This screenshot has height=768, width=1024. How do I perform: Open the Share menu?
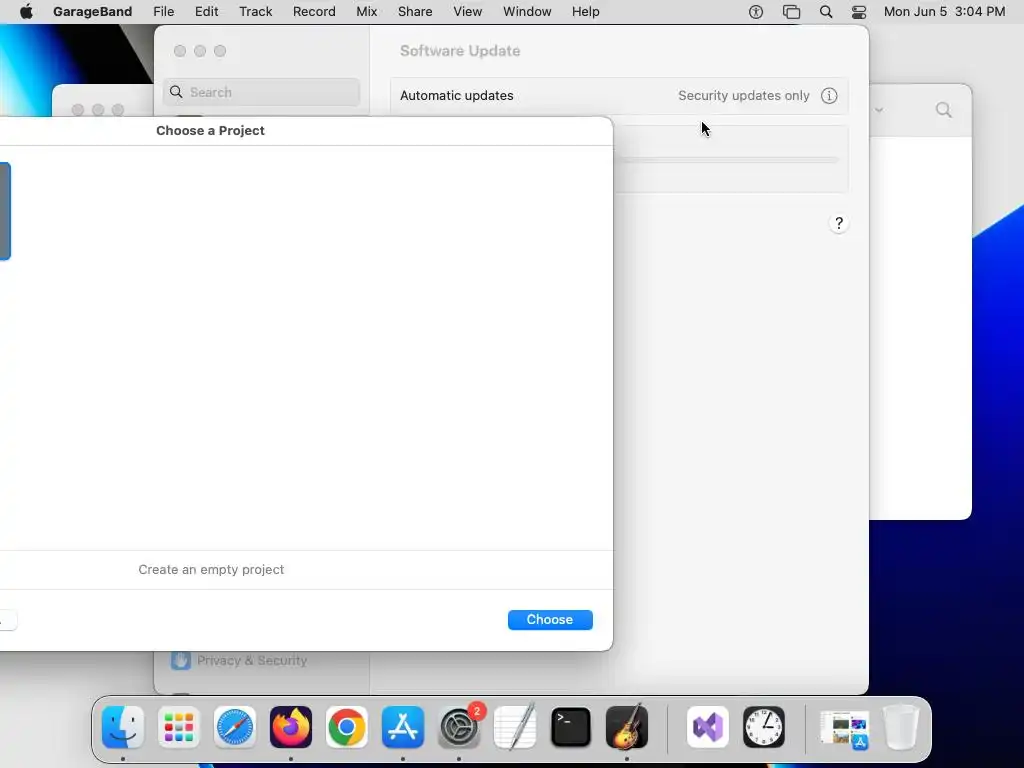(x=415, y=11)
